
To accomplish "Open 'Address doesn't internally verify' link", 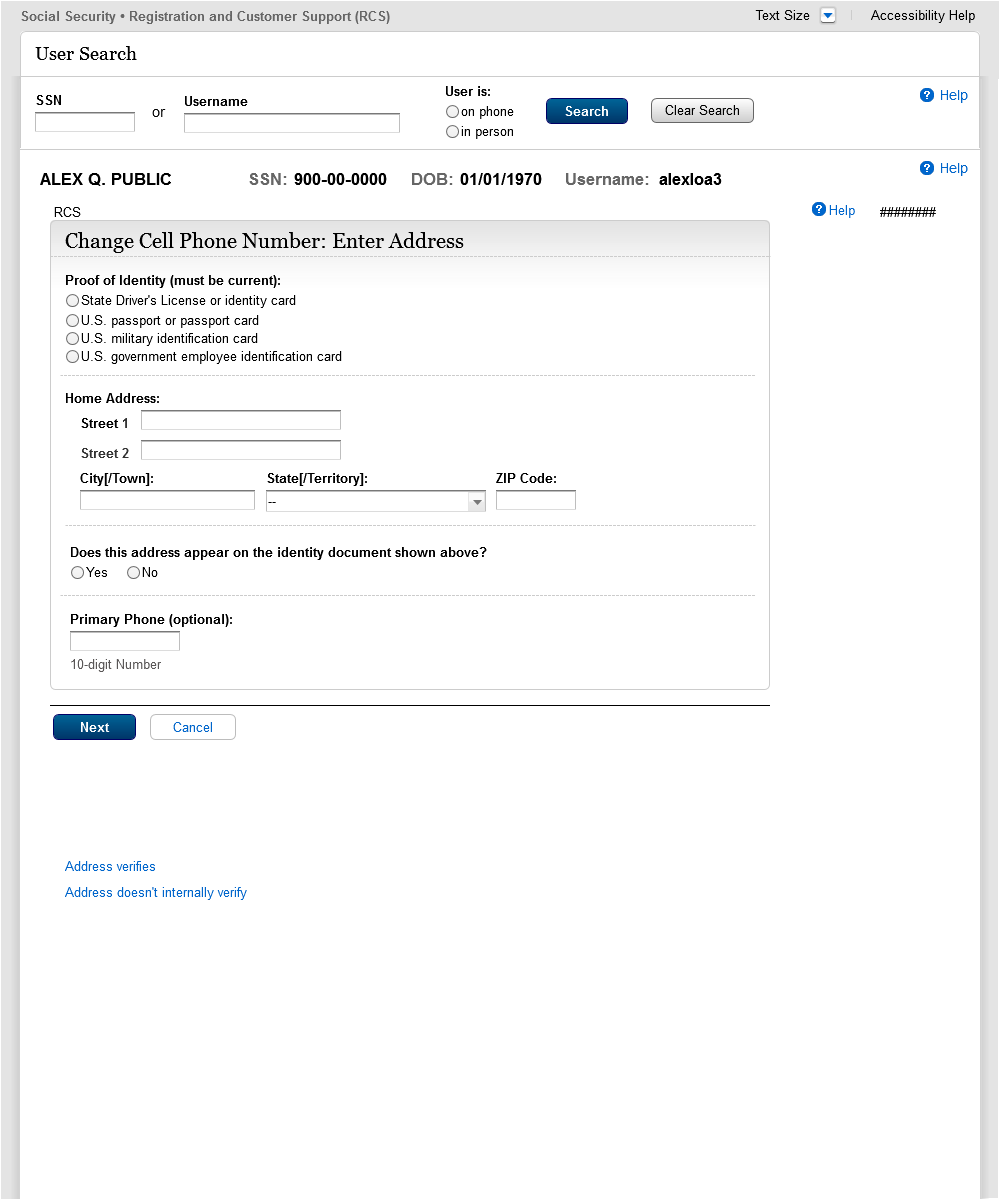I will coord(156,893).
